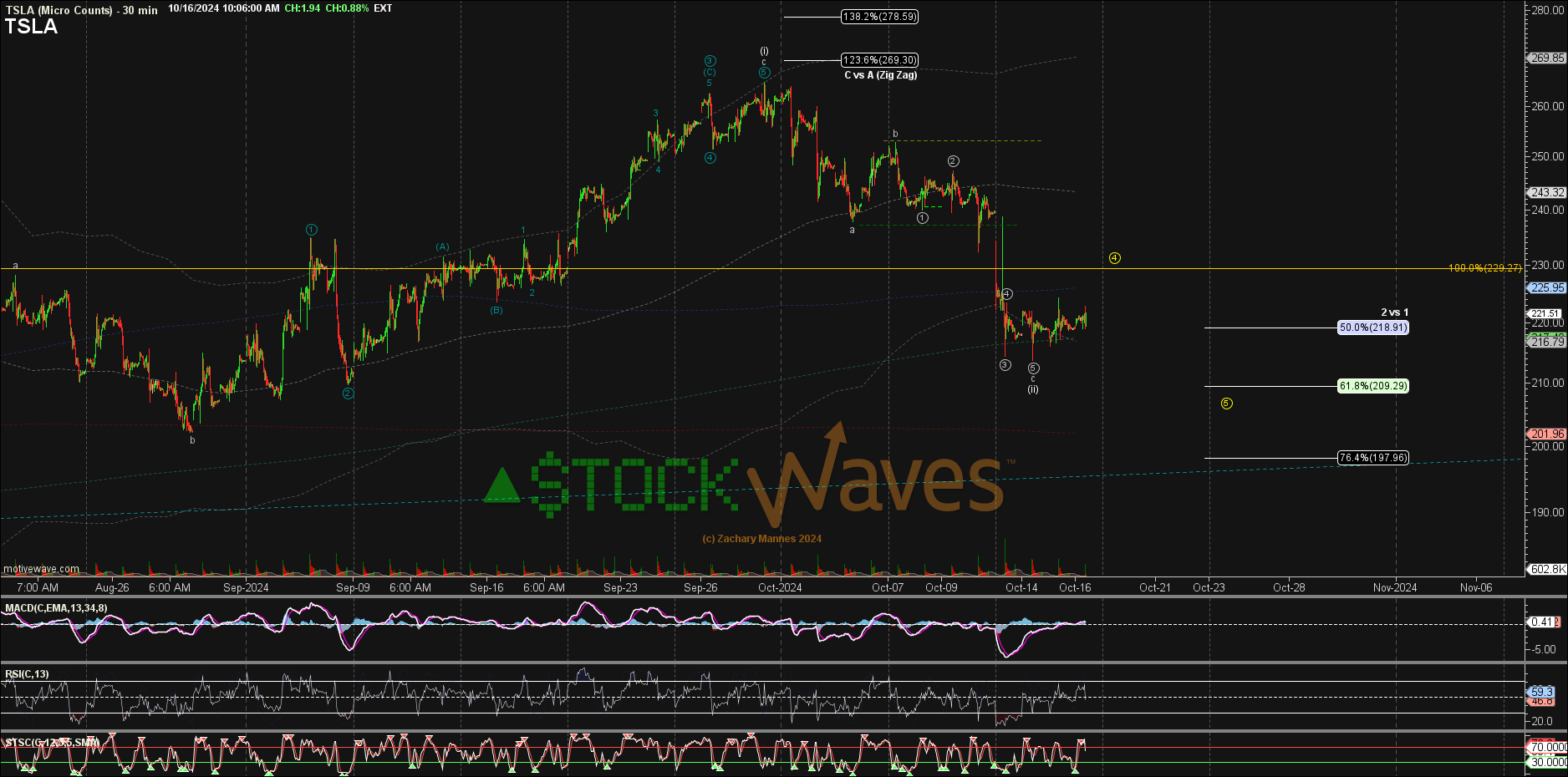Click the Nov-2024 date on the time axis
This screenshot has height=777, width=1568.
point(1395,587)
